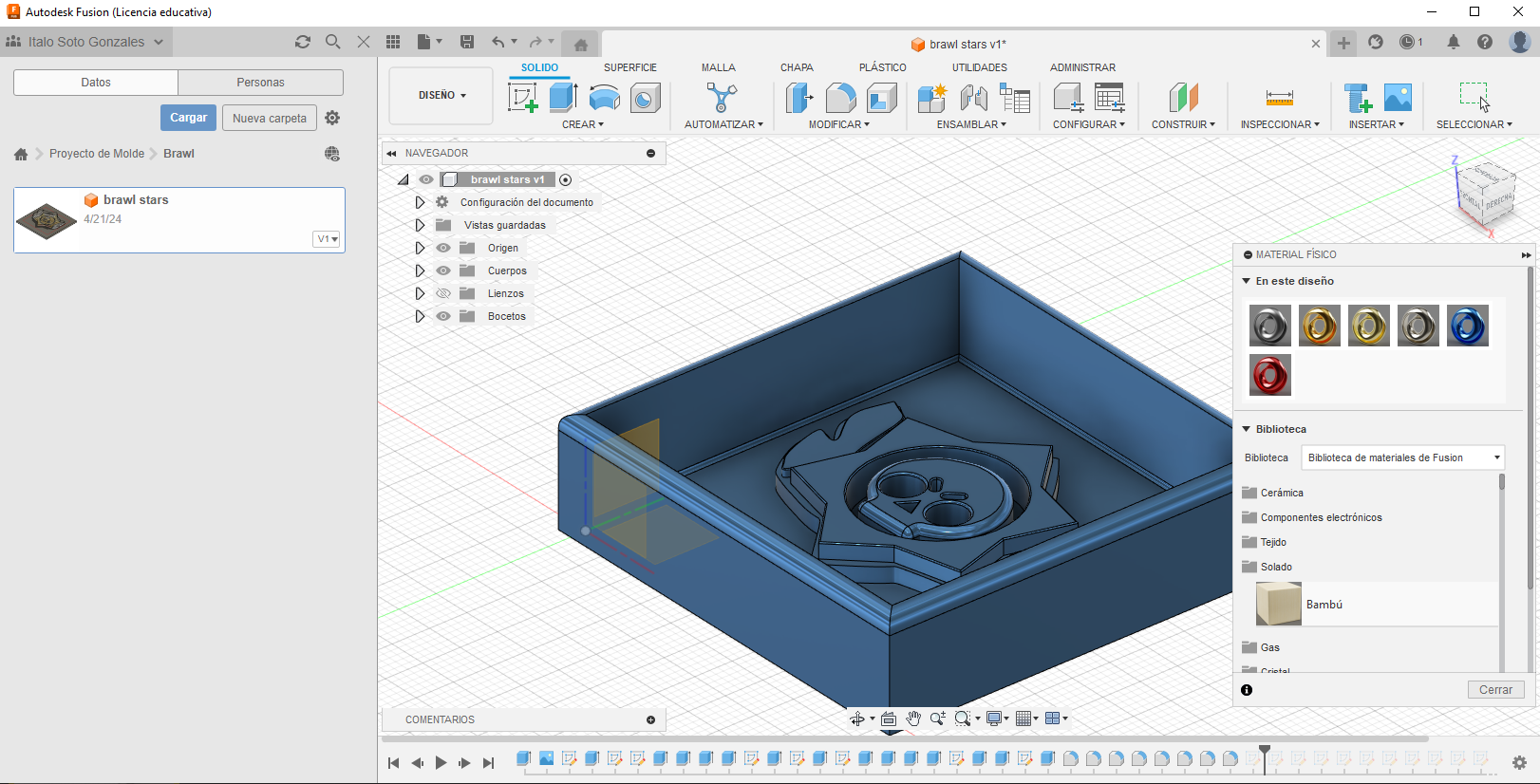Play the timeline
1540x784 pixels.
[x=441, y=762]
